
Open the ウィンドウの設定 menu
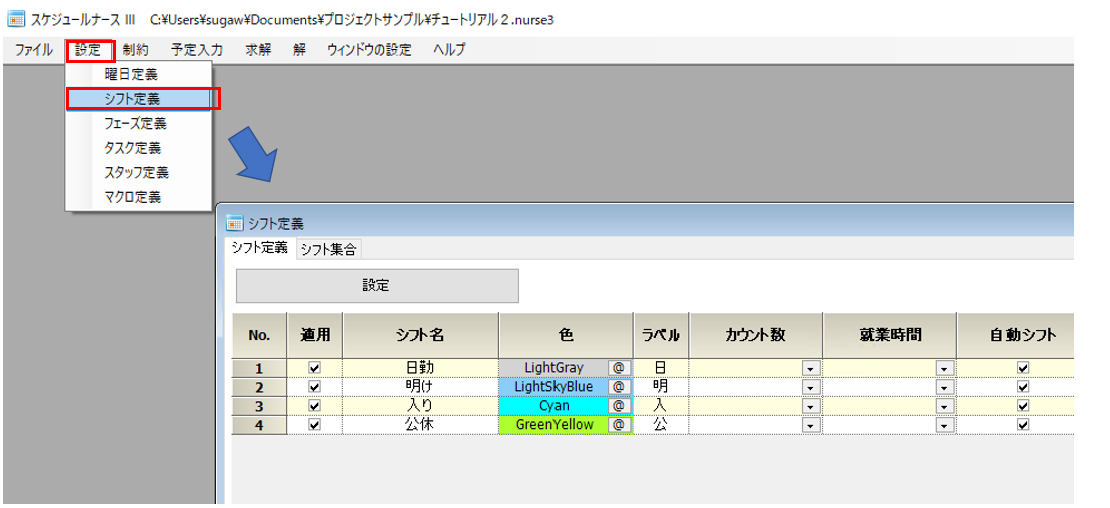(369, 50)
